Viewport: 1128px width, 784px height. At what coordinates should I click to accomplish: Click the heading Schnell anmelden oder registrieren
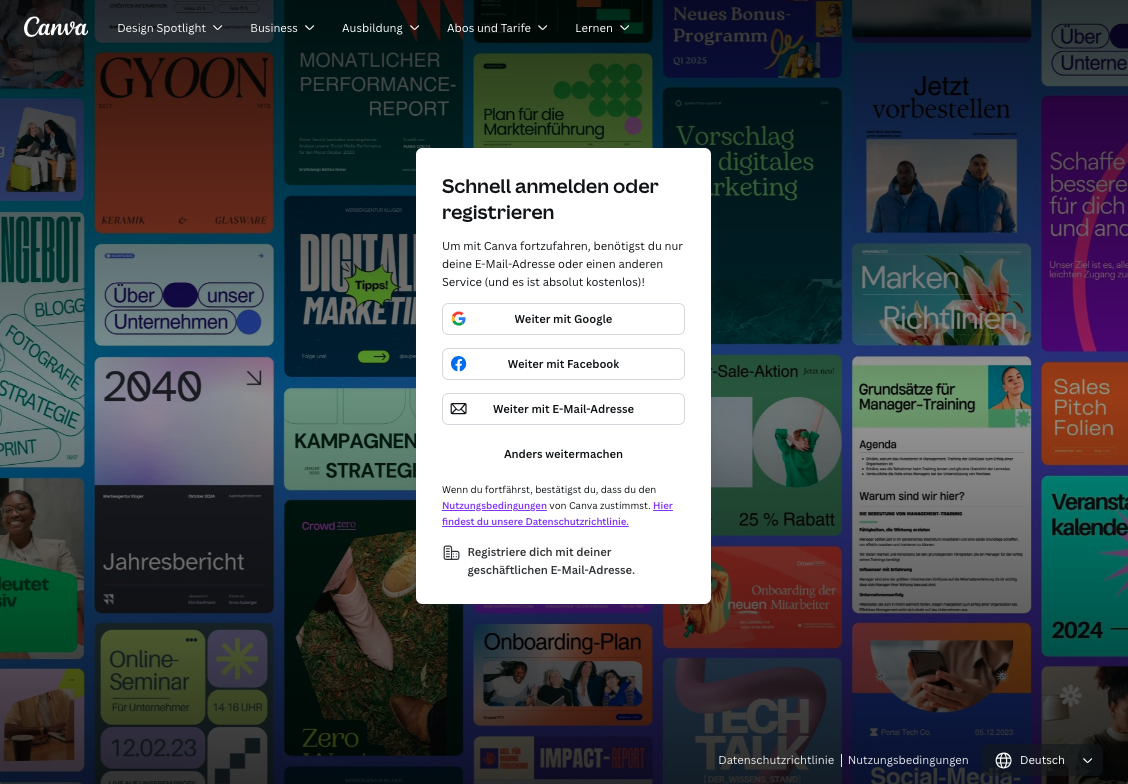click(x=550, y=199)
